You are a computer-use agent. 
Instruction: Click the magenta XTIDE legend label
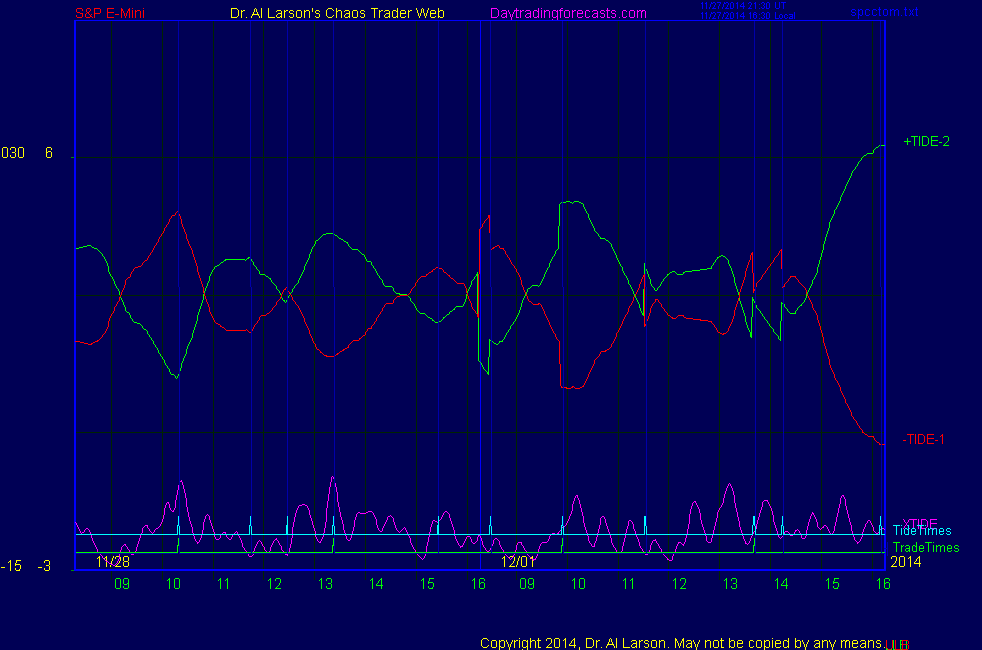pos(919,523)
